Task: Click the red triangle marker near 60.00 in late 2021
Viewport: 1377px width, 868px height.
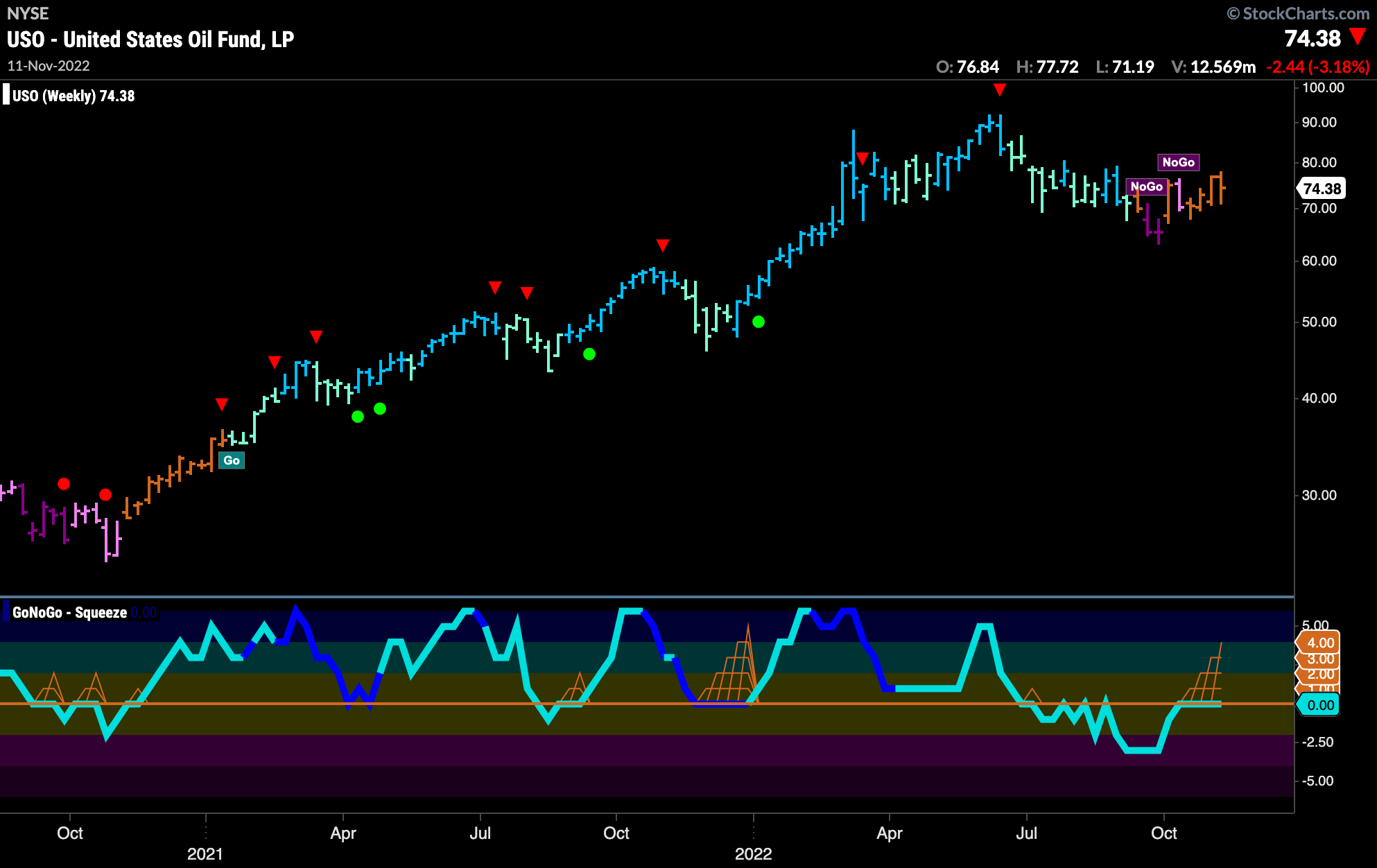Action: click(x=663, y=245)
